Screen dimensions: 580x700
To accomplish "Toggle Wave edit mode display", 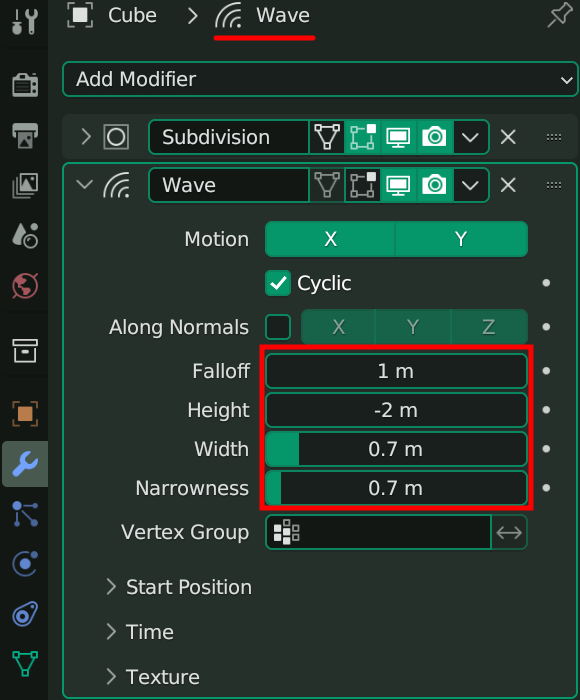I will click(363, 185).
